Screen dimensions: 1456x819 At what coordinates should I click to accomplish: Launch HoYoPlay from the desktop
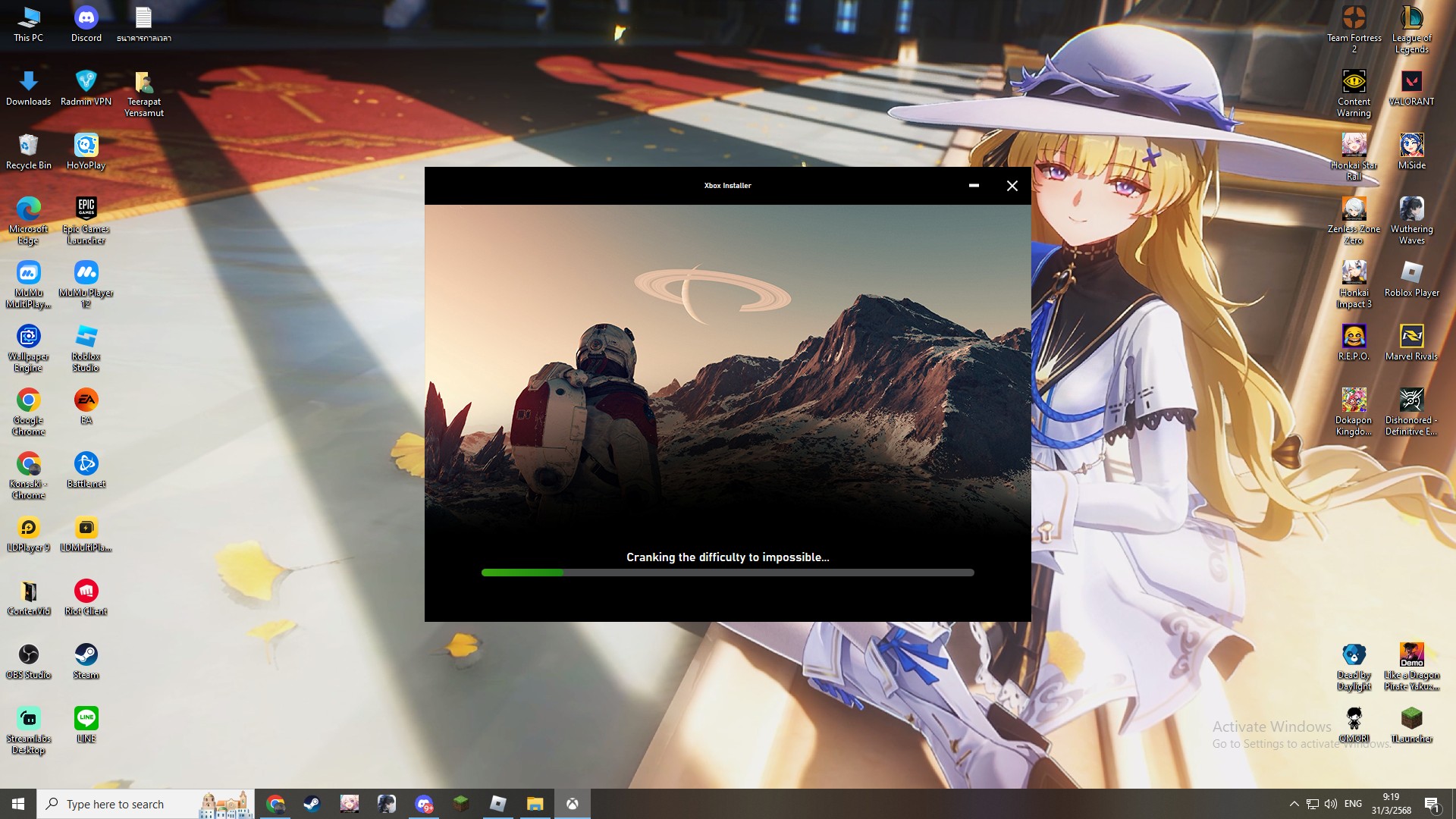click(86, 152)
